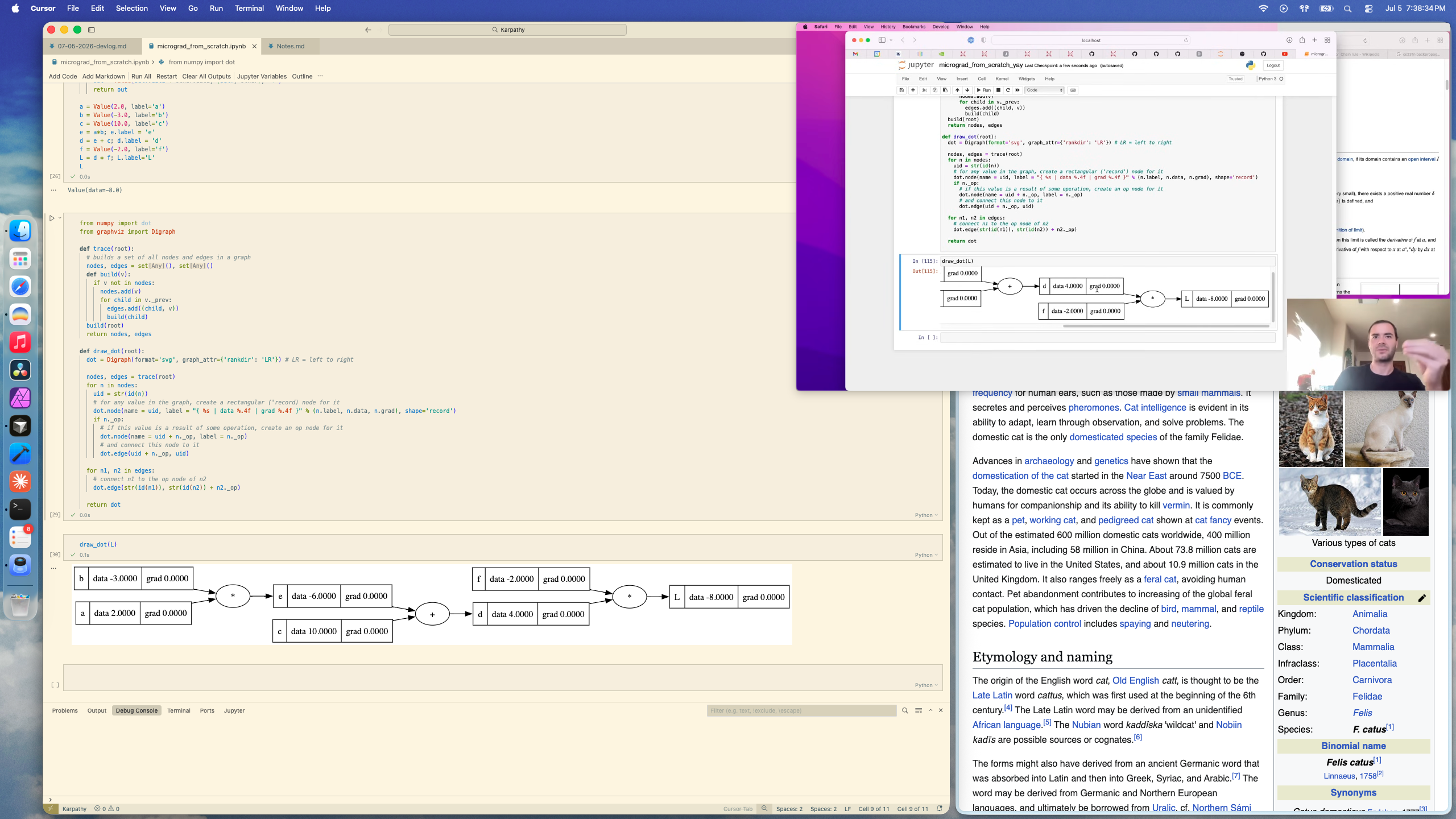The image size is (1456, 819).
Task: Open Reminders from the Dock
Action: coord(20,537)
